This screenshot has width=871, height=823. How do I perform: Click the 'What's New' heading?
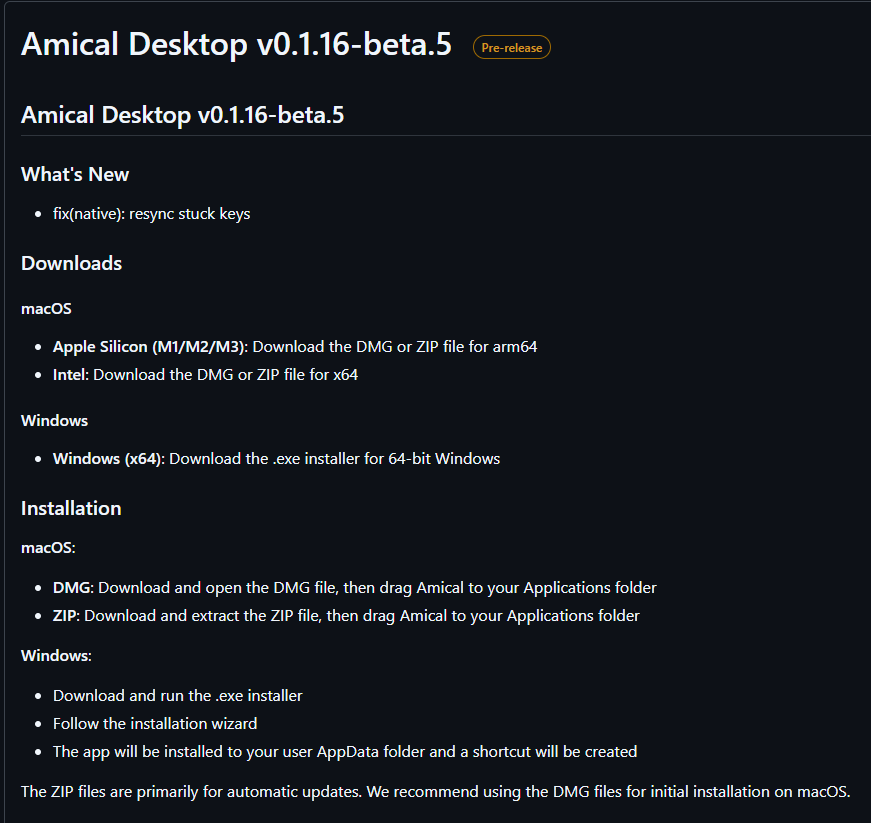75,174
